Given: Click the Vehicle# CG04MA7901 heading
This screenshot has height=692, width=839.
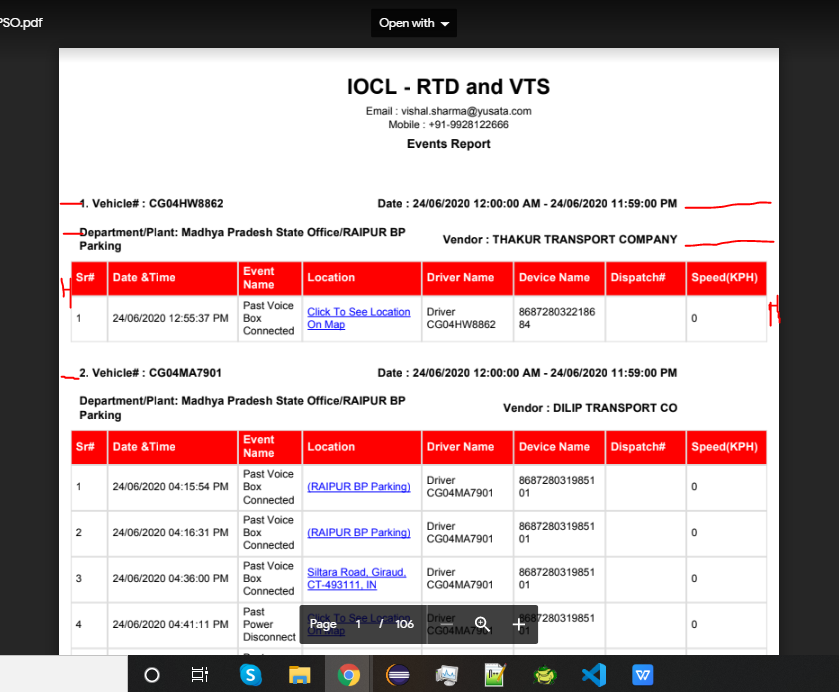Looking at the screenshot, I should tap(150, 373).
